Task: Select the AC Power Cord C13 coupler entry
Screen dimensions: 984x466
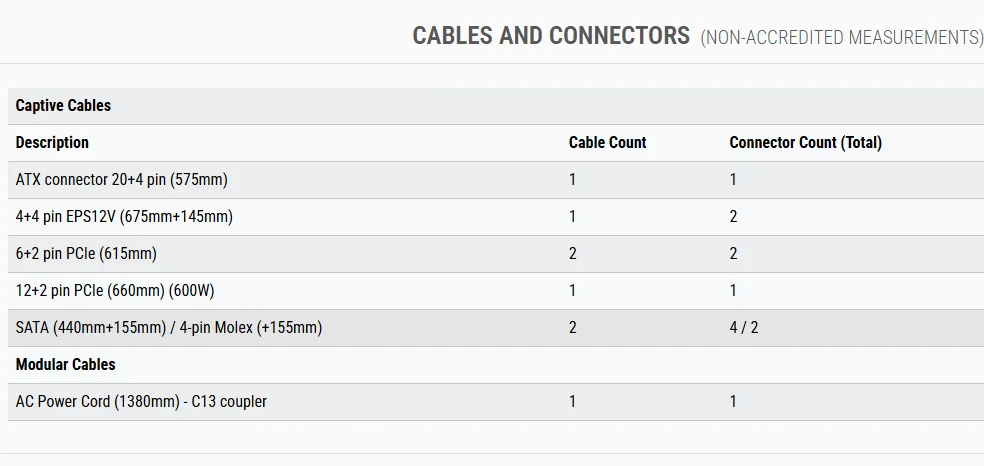Action: click(141, 402)
